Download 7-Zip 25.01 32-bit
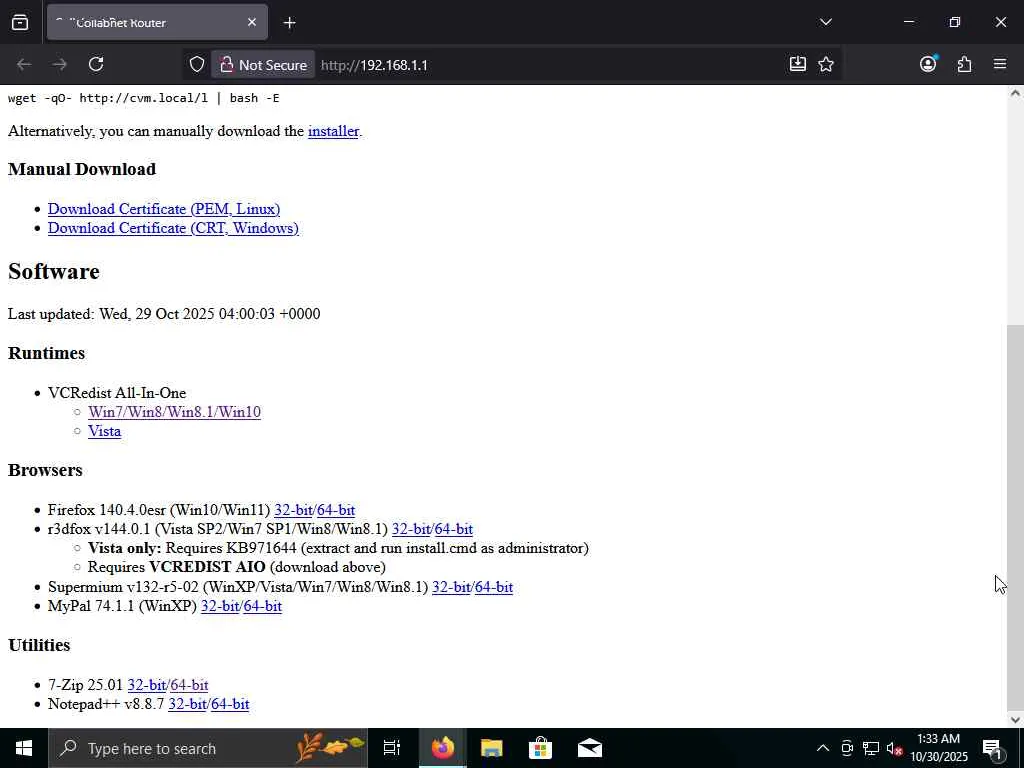This screenshot has height=768, width=1024. pyautogui.click(x=146, y=685)
